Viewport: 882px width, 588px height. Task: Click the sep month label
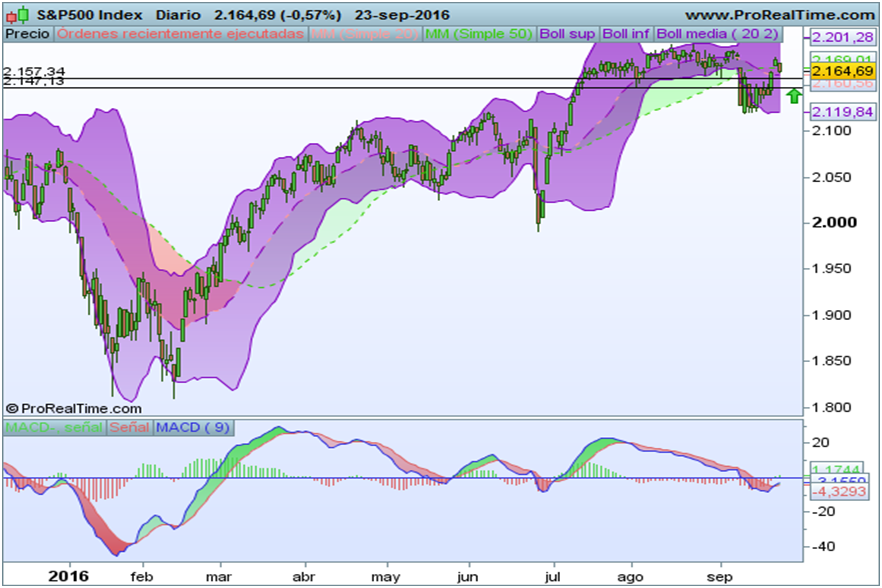click(720, 577)
